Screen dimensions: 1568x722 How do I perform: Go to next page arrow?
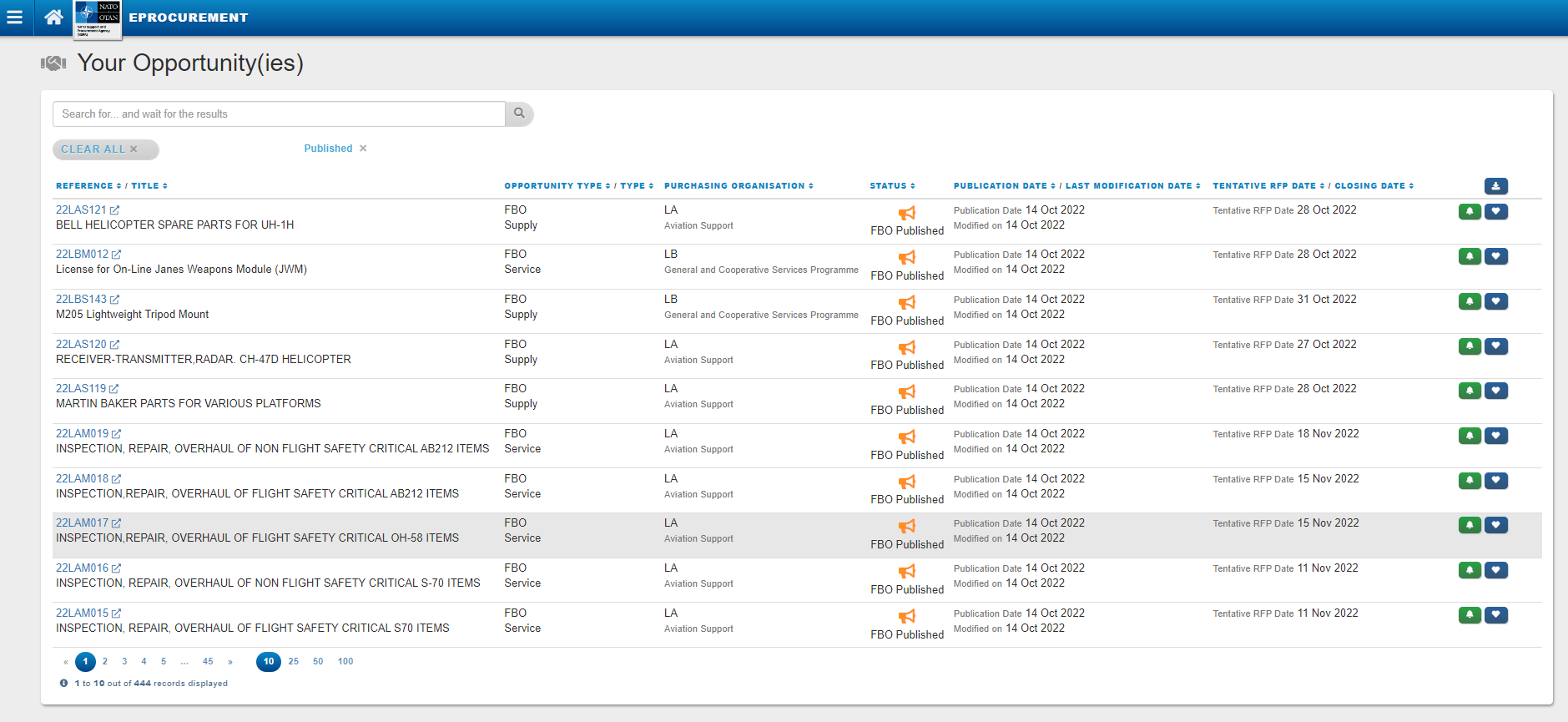(230, 662)
